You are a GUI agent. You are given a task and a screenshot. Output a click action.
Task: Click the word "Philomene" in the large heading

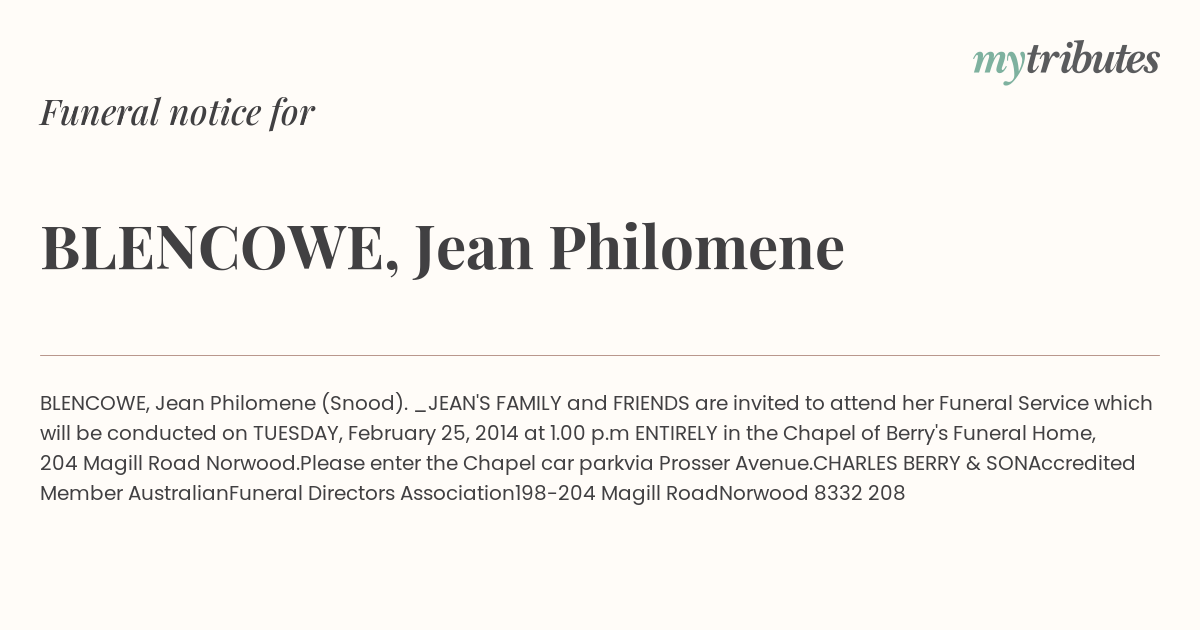point(696,247)
